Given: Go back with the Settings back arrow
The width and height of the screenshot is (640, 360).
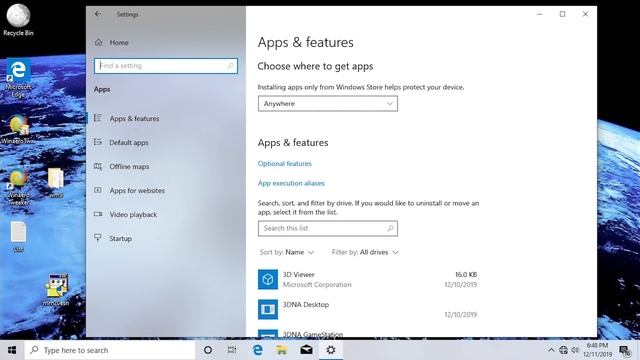Looking at the screenshot, I should [98, 14].
